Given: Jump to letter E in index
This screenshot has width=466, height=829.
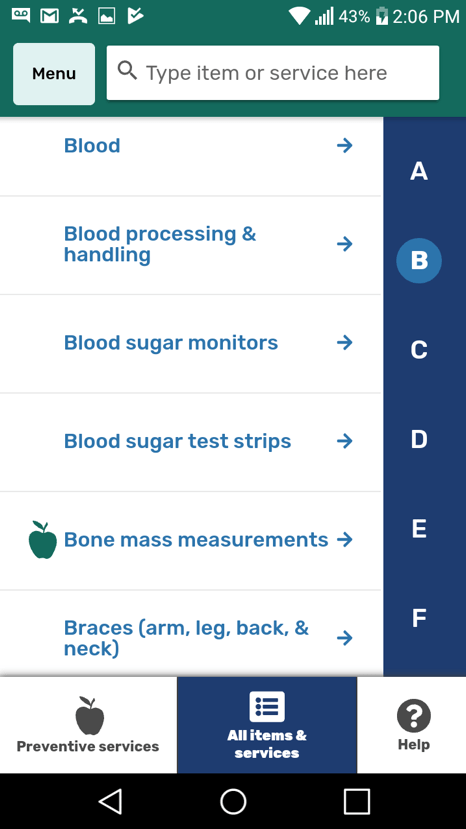Looking at the screenshot, I should click(418, 528).
